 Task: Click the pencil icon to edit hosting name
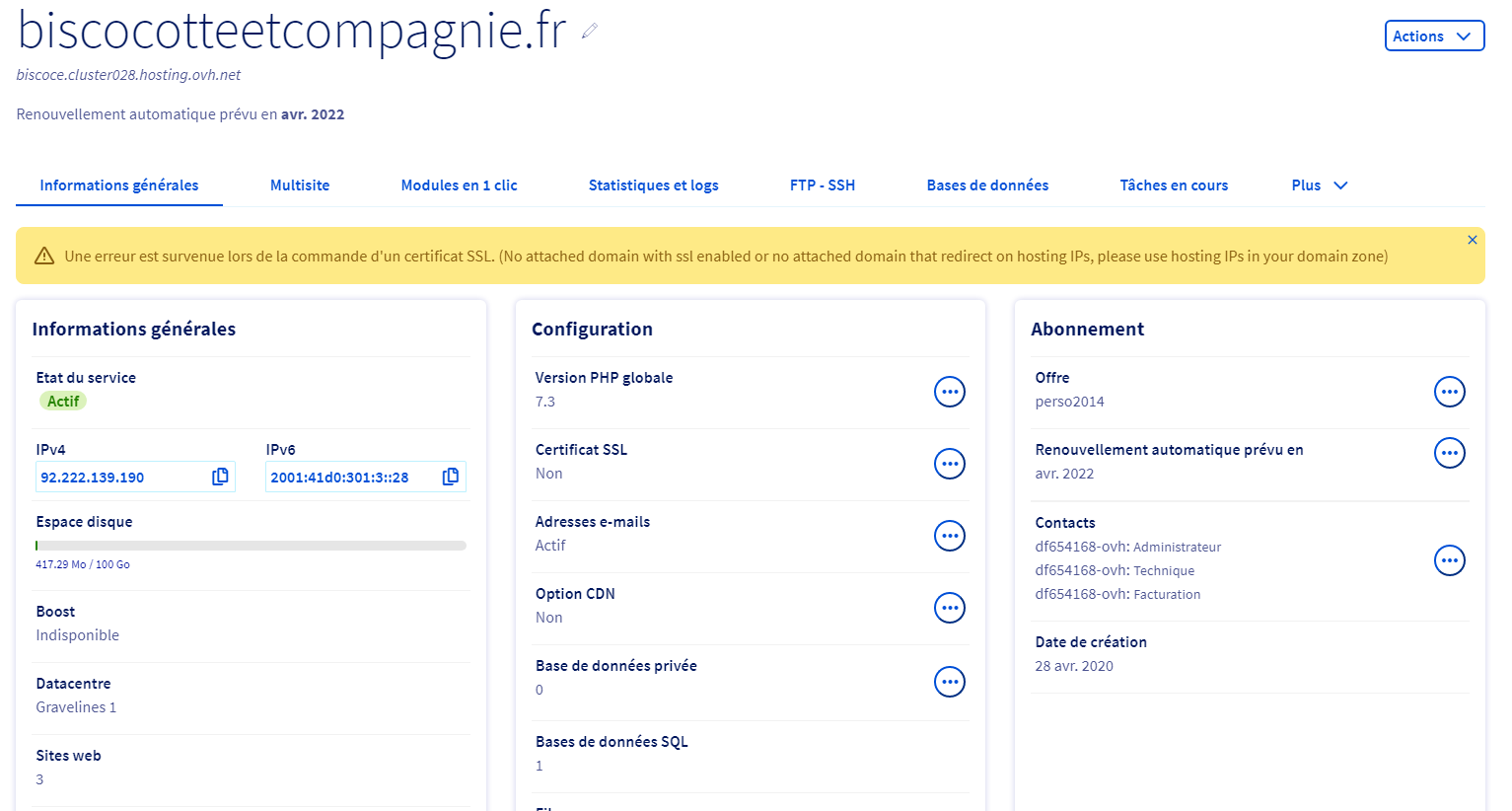coord(590,32)
